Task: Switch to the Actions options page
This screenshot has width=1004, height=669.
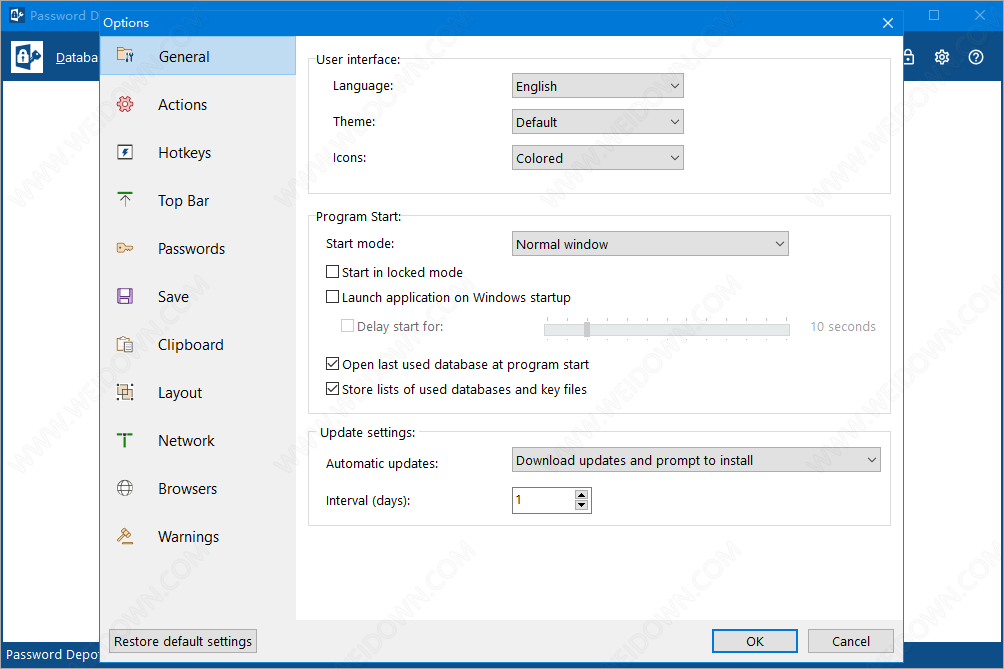Action: (x=198, y=104)
